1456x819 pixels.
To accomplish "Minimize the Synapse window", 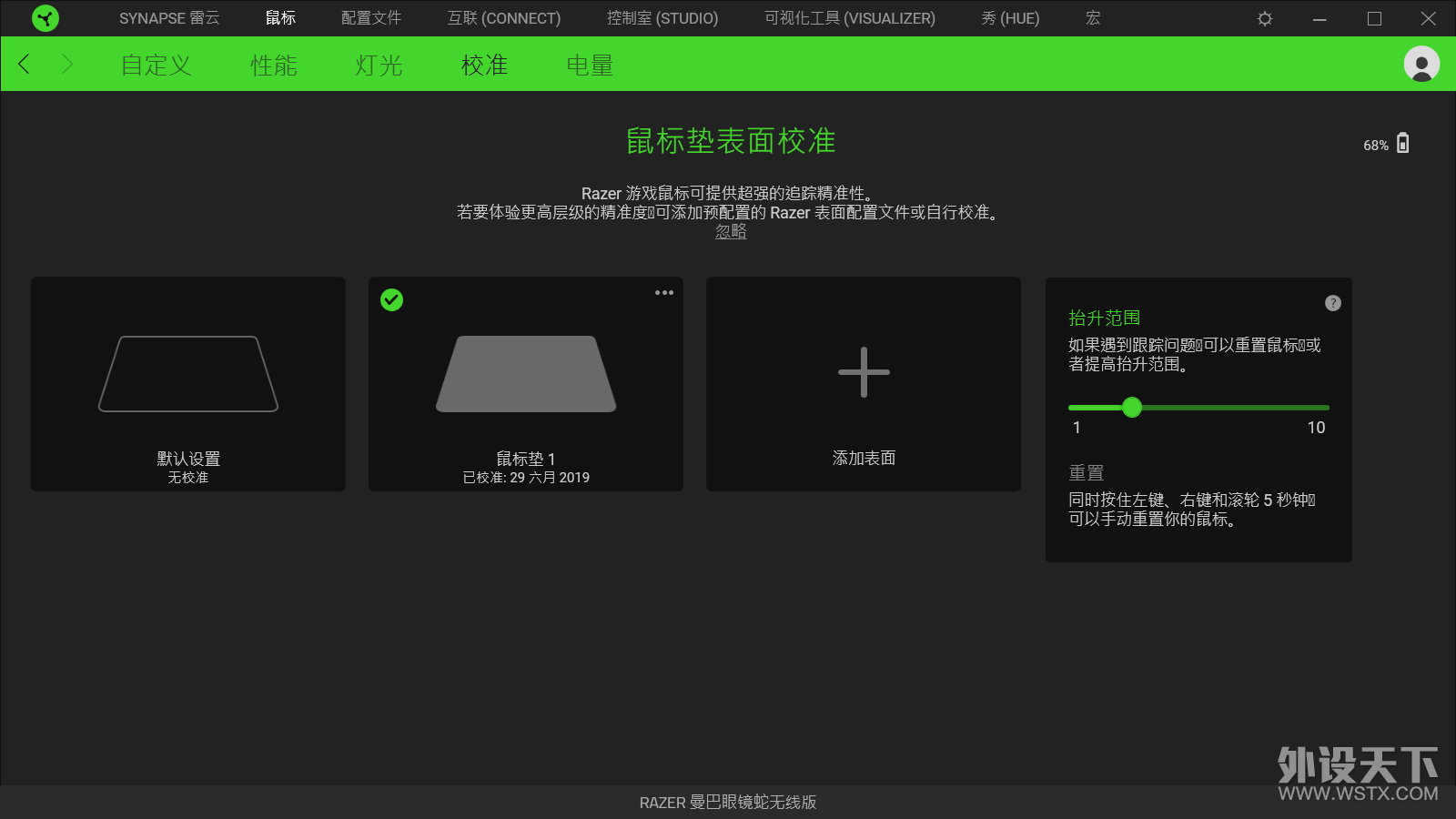I will point(1319,18).
